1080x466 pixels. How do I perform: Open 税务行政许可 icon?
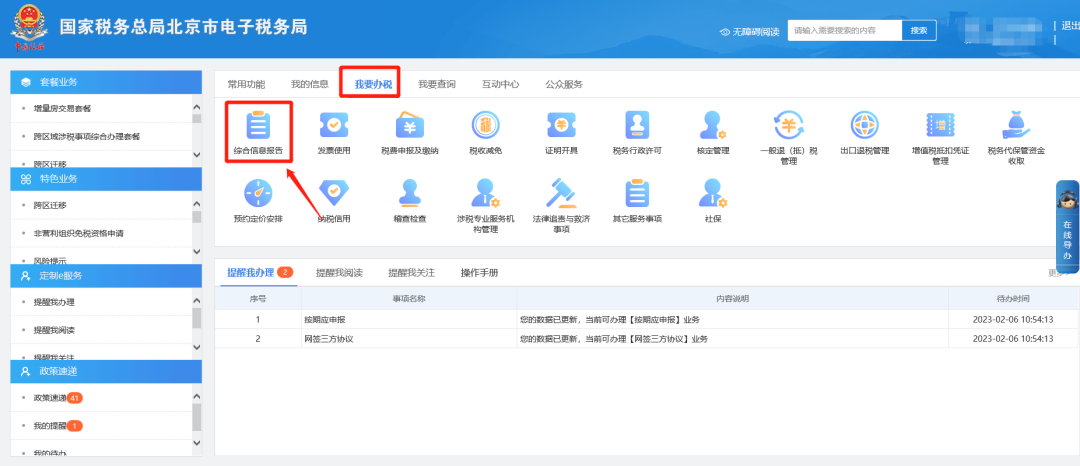click(637, 126)
